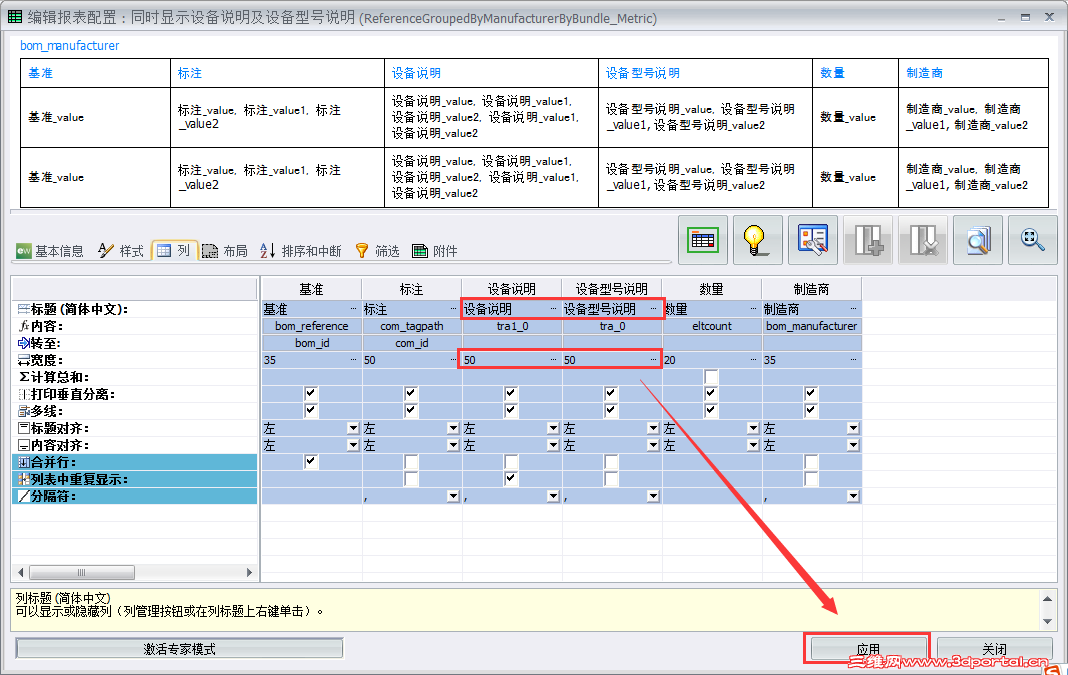Click the zoom magnifier icon
This screenshot has height=675, width=1068.
1031,239
